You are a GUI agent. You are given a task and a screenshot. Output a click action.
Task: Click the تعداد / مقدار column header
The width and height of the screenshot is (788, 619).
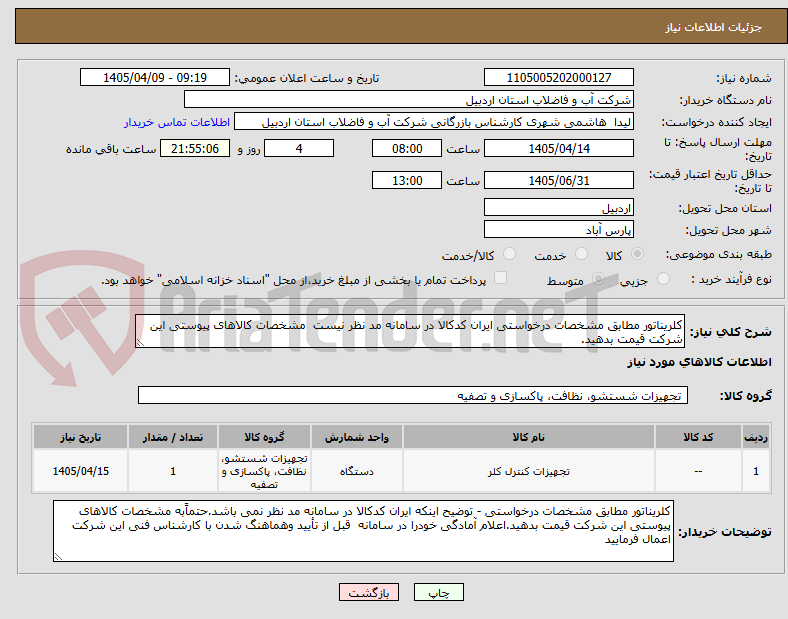pyautogui.click(x=173, y=437)
